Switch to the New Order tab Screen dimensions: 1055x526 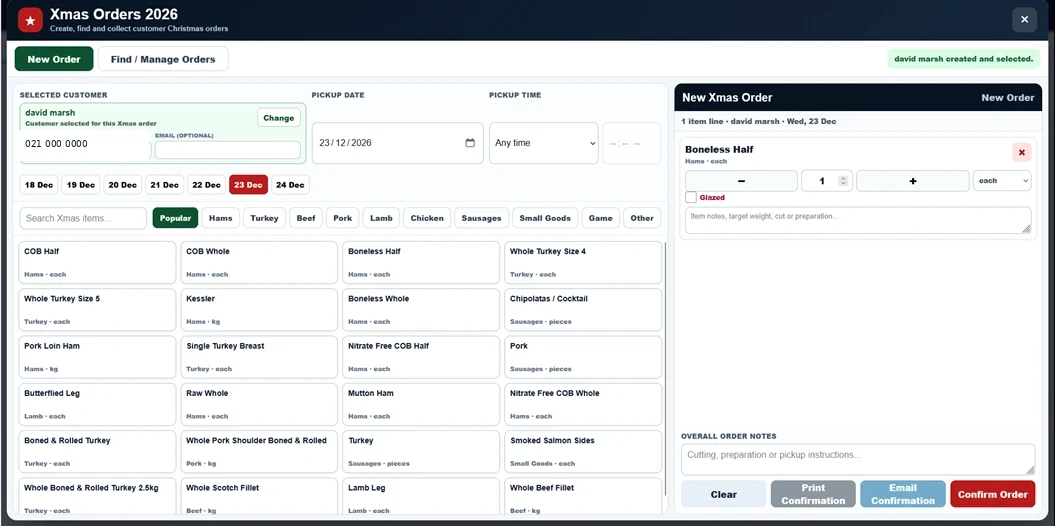(54, 59)
